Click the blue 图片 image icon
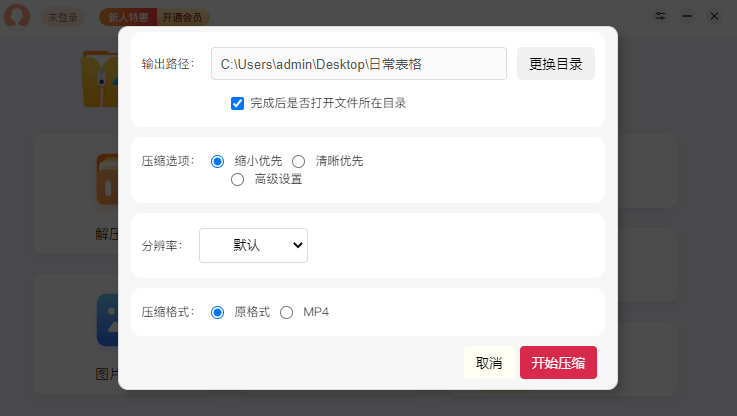The image size is (737, 416). 107,320
